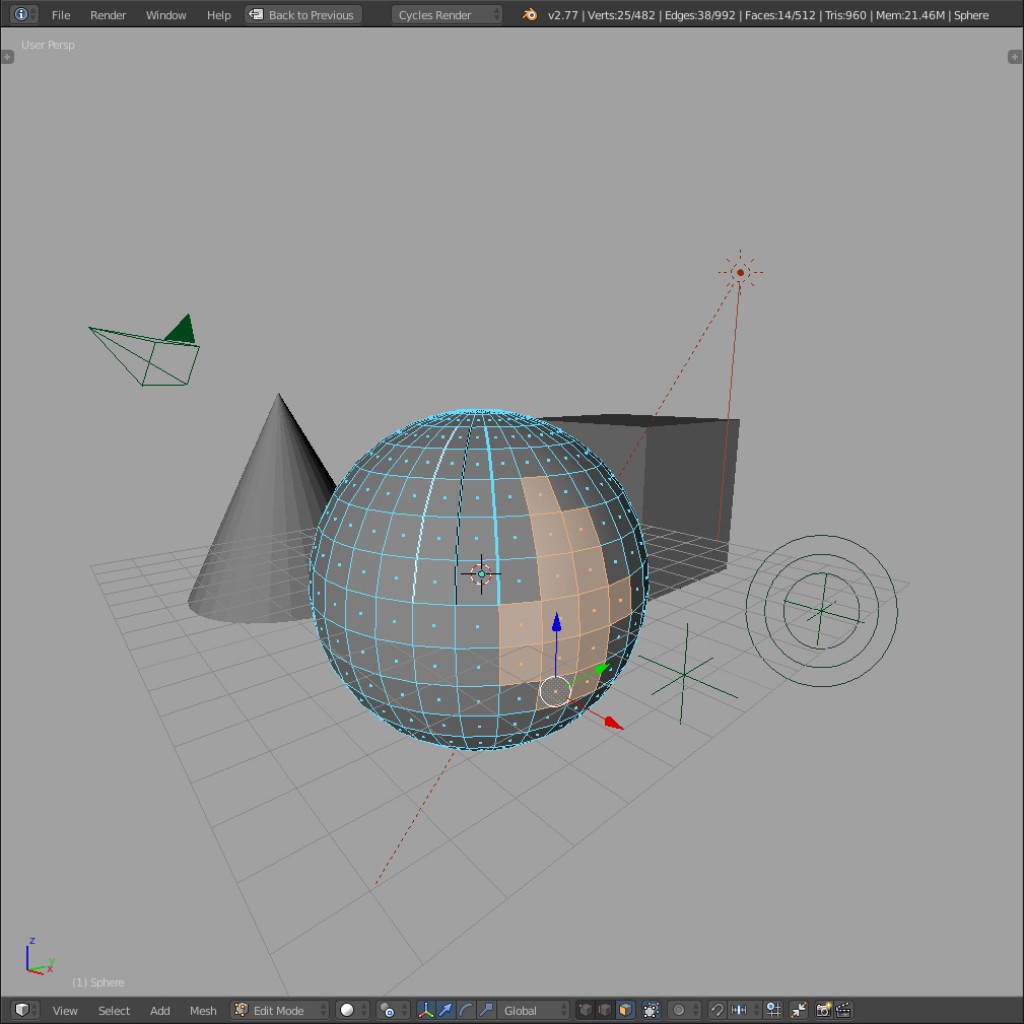
Task: Select the translation manipulator arrow icon
Action: 446,1010
